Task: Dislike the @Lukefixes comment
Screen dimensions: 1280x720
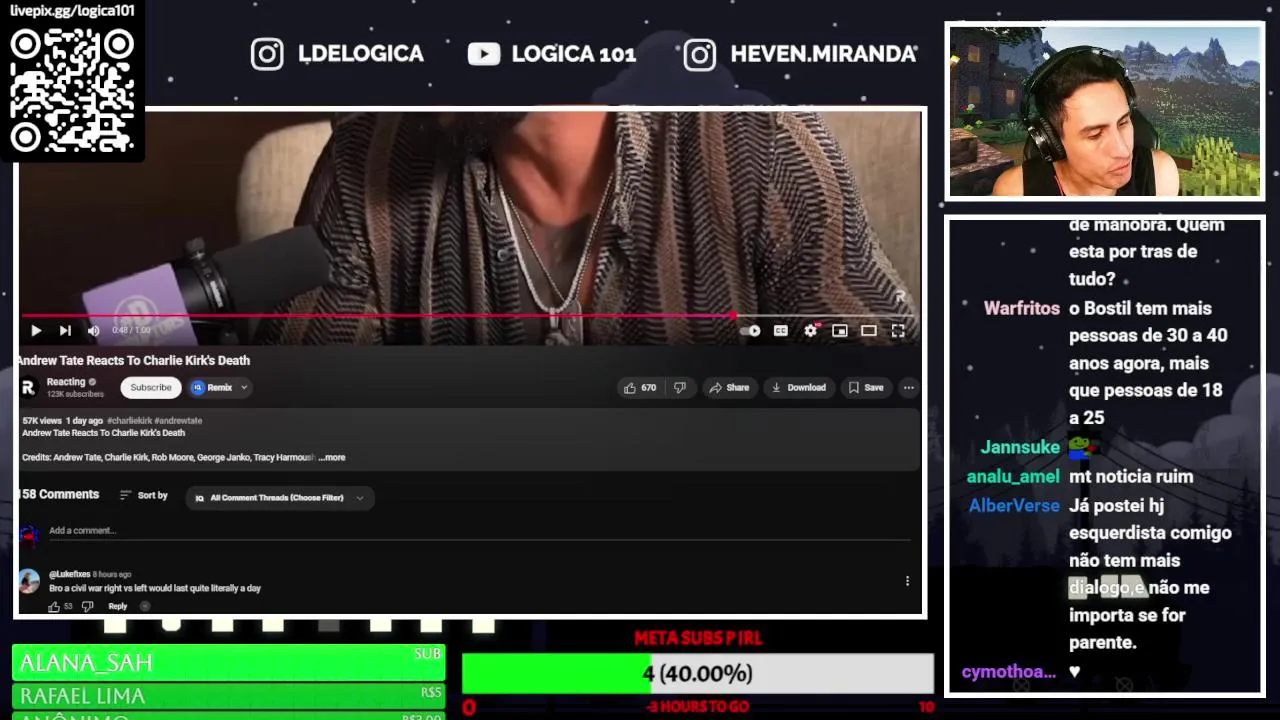Action: [87, 606]
